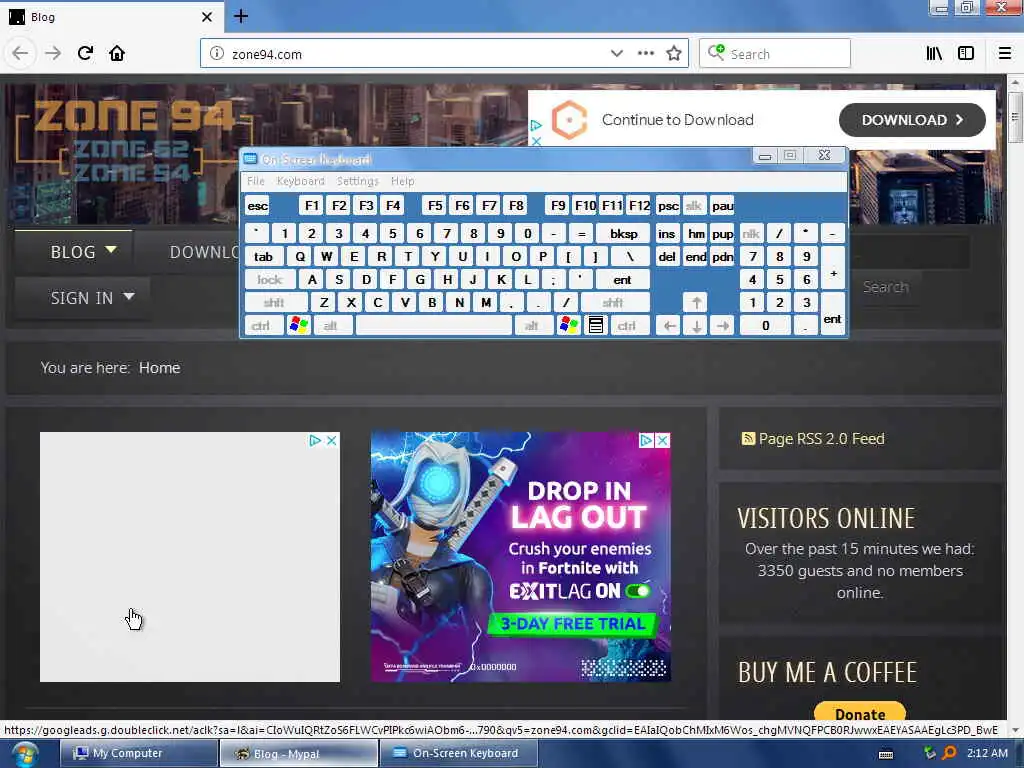Click the zone94.com address bar
The image size is (1024, 768).
pos(444,54)
